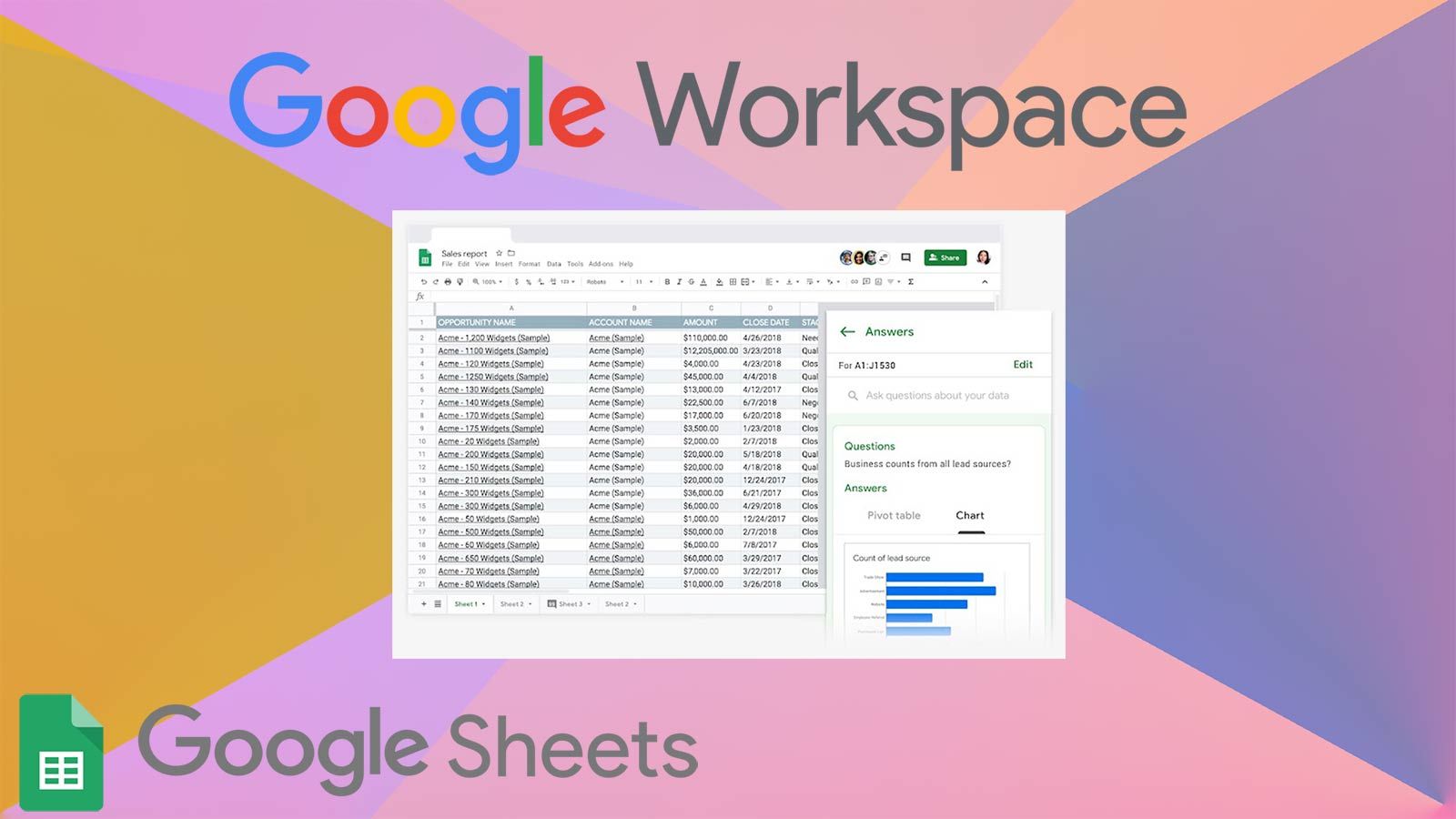
Task: Click the undo icon in the toolbar
Action: [x=423, y=282]
